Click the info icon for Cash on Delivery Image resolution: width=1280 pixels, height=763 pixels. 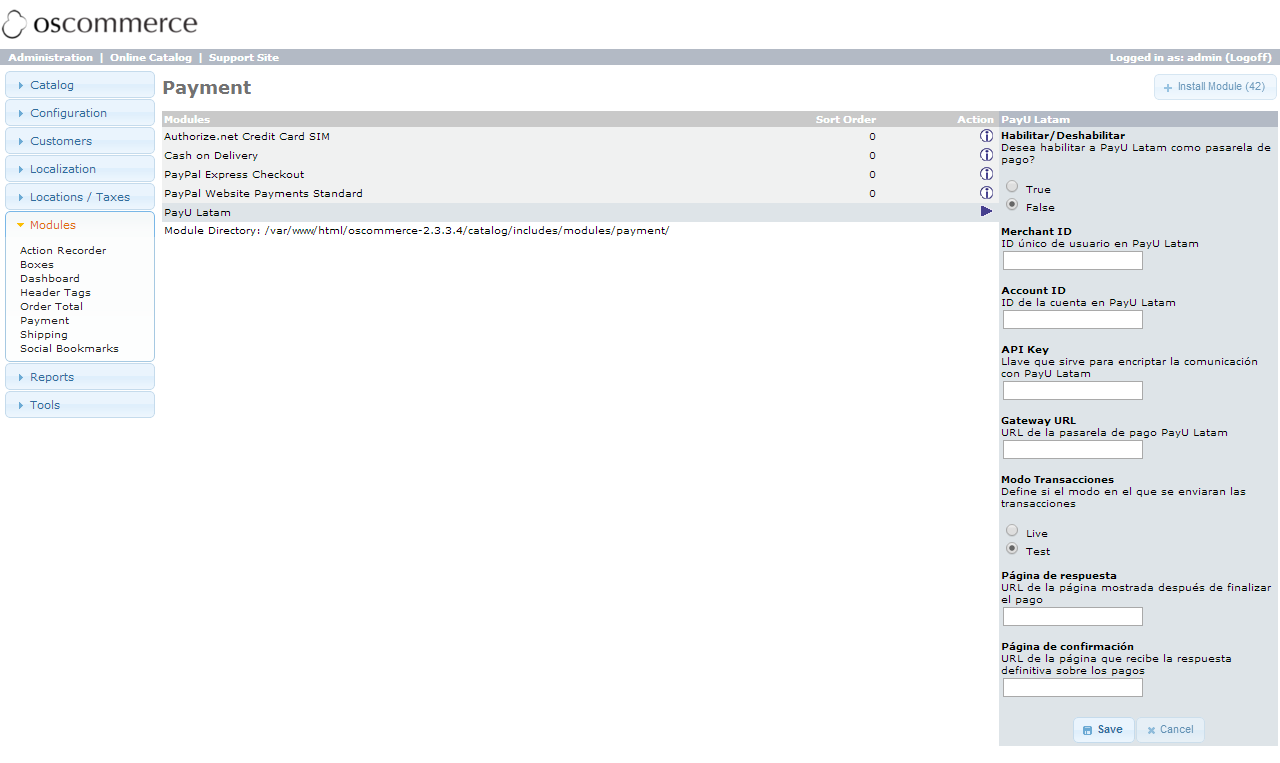point(986,155)
